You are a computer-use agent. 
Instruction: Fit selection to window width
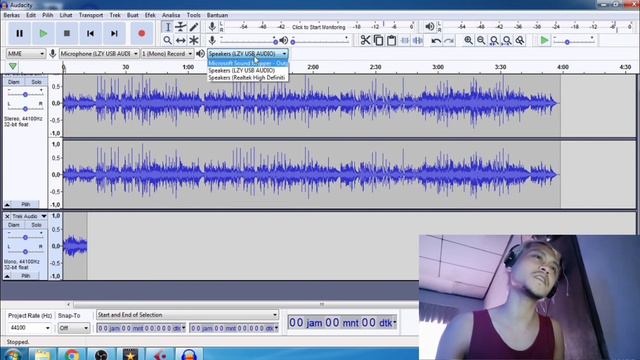click(x=494, y=40)
